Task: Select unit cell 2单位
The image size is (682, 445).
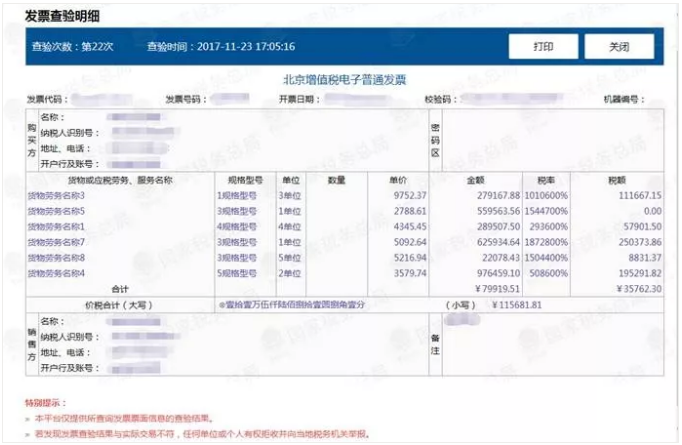Action: click(x=290, y=274)
